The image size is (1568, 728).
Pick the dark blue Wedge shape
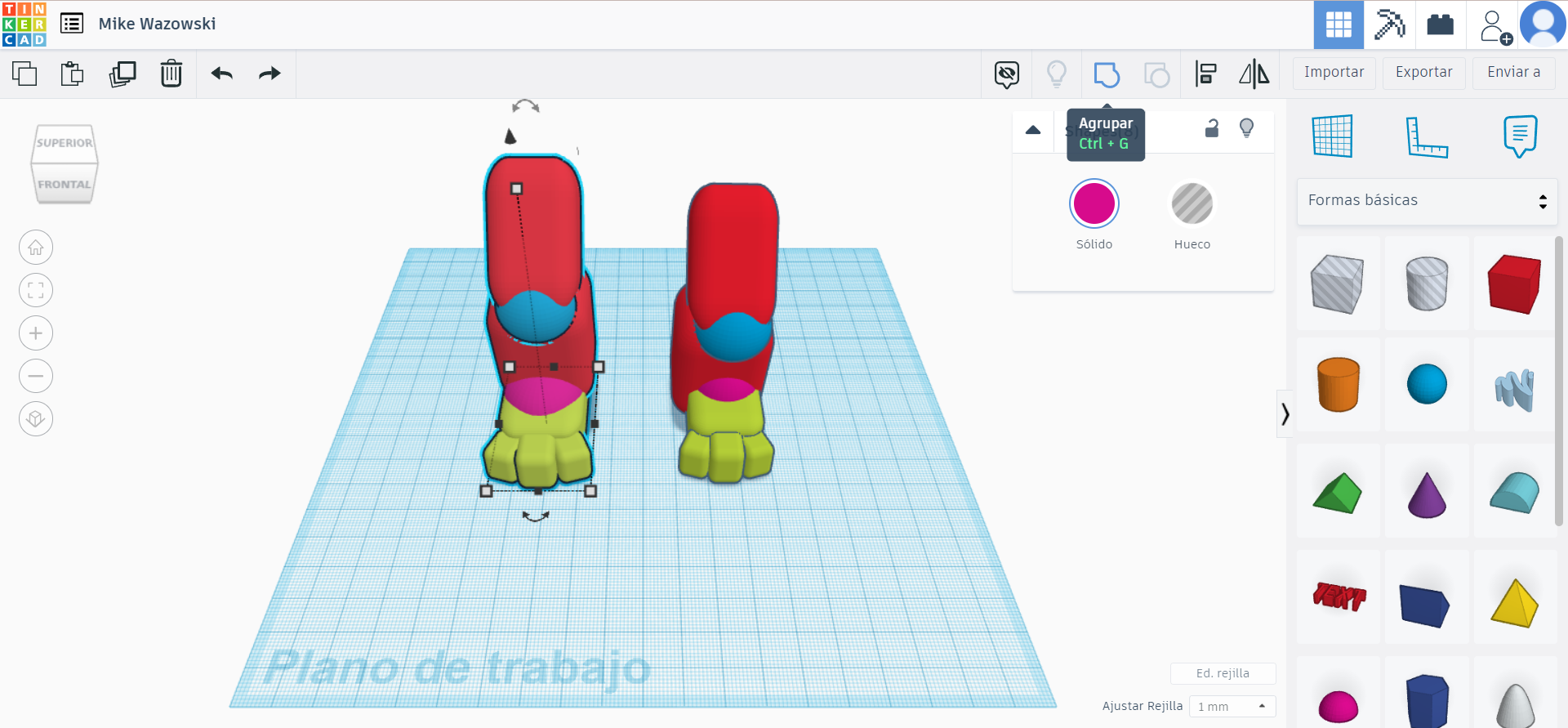(1424, 605)
